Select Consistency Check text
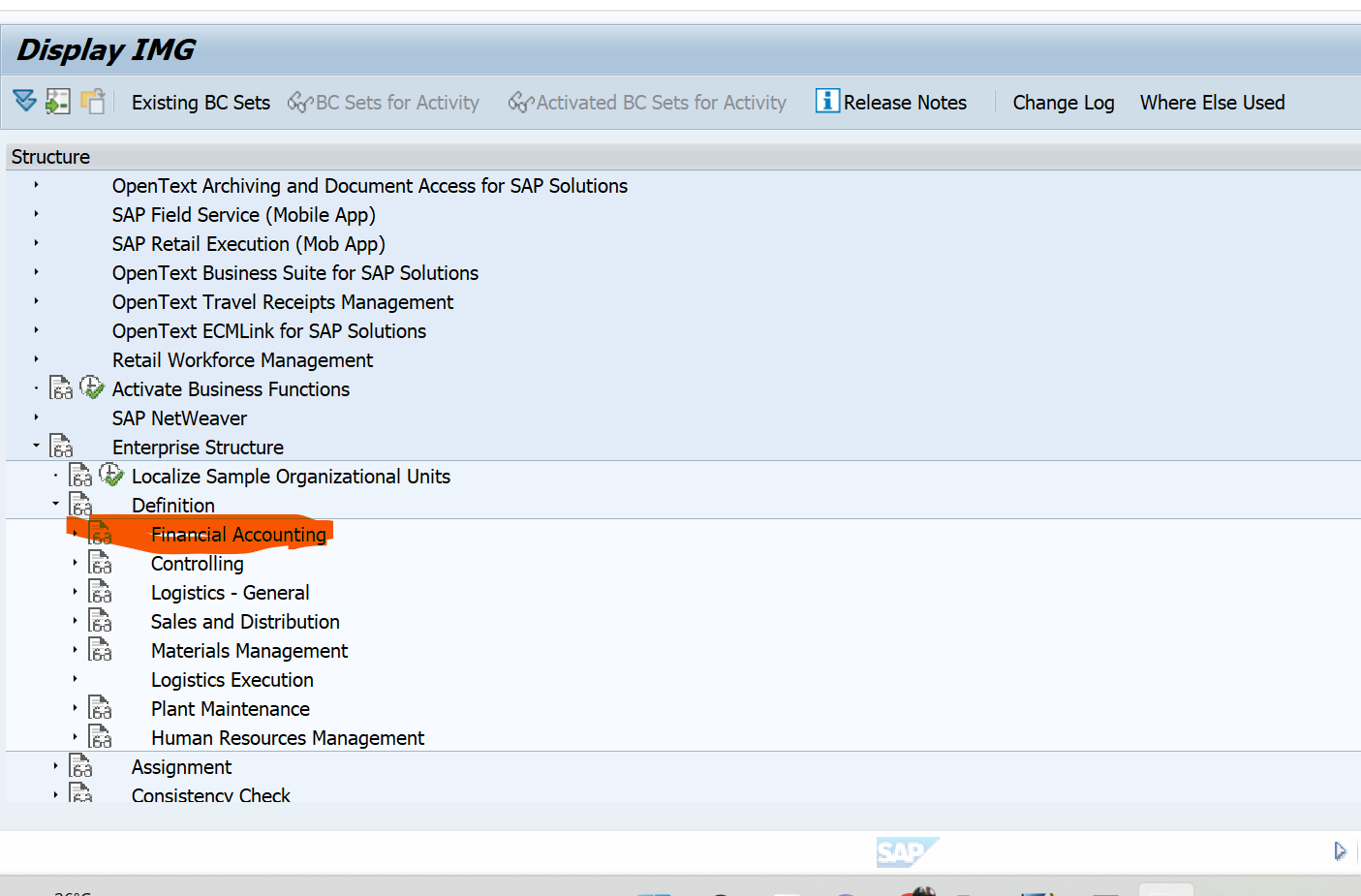 click(211, 794)
